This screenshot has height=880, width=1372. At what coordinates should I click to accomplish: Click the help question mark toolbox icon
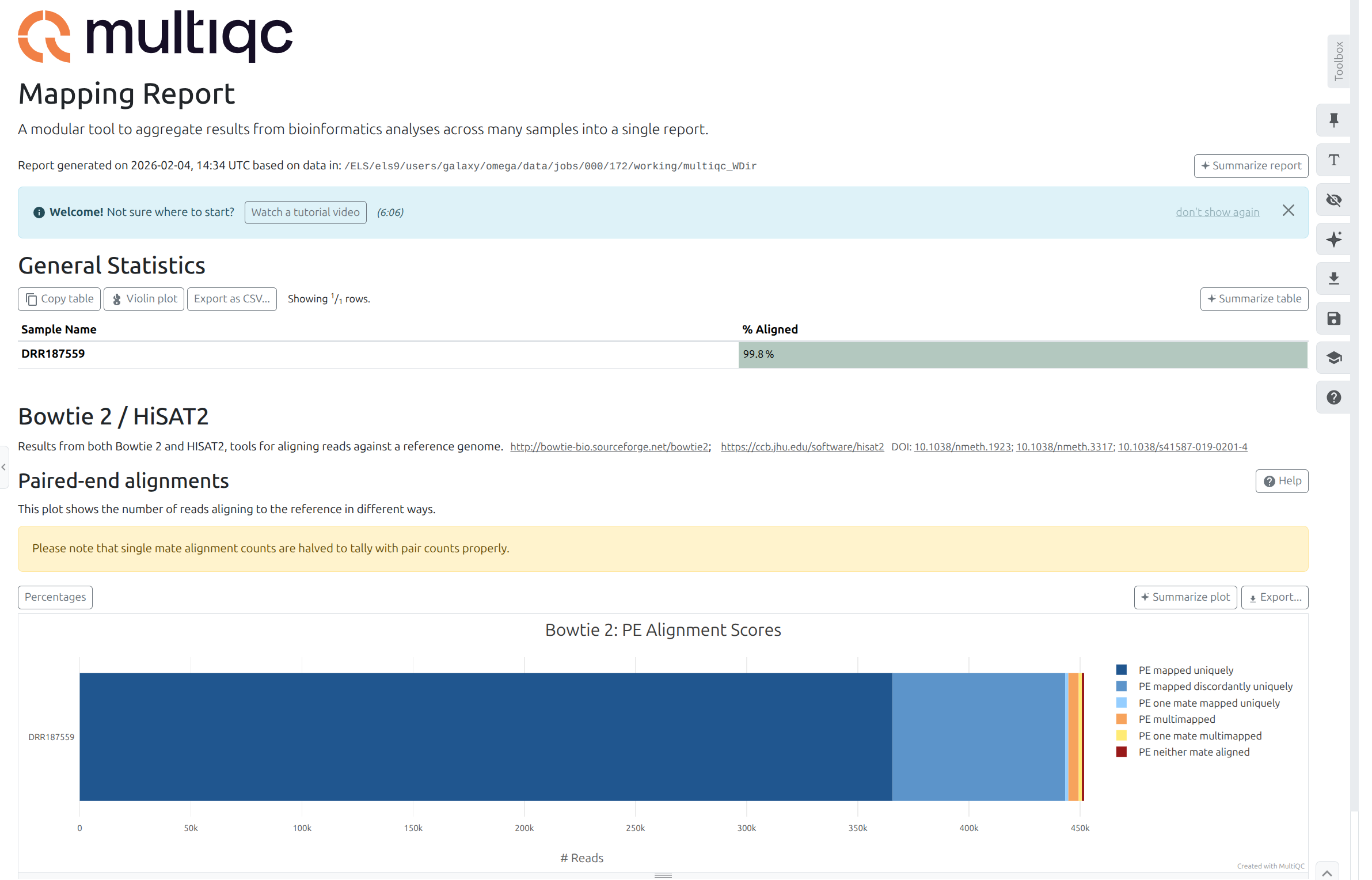coord(1333,397)
